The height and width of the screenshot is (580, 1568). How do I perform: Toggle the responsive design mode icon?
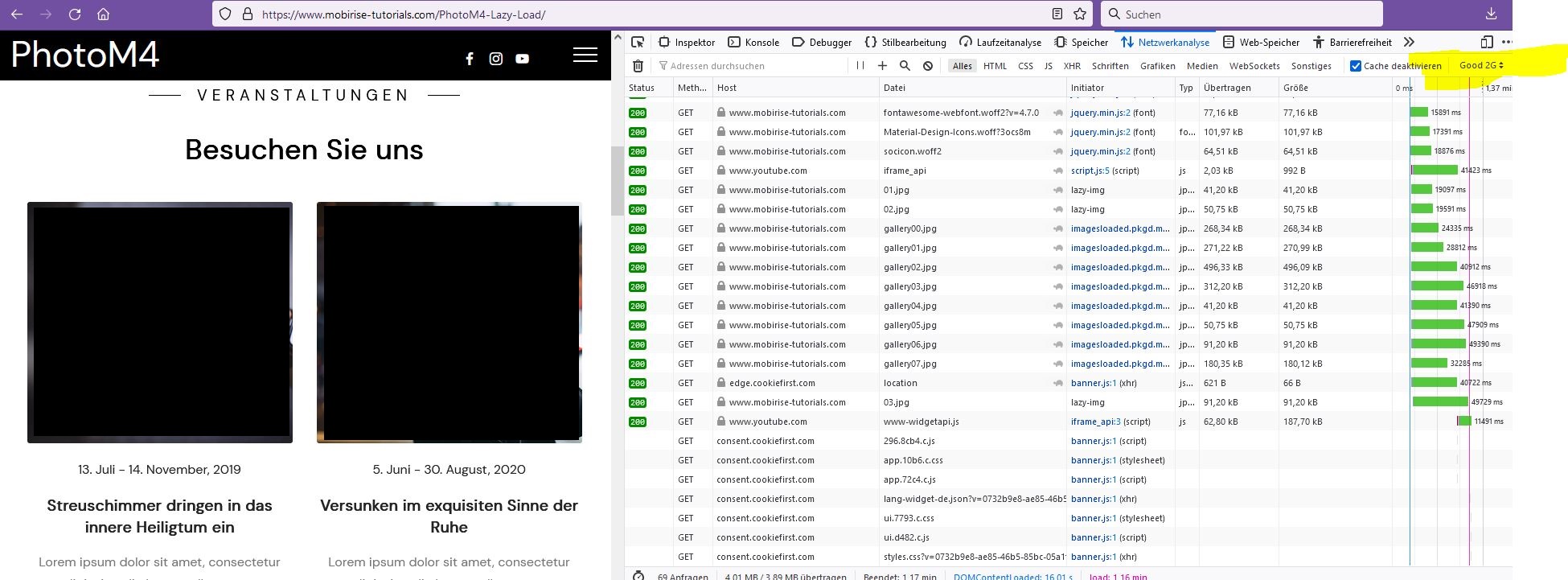1486,43
